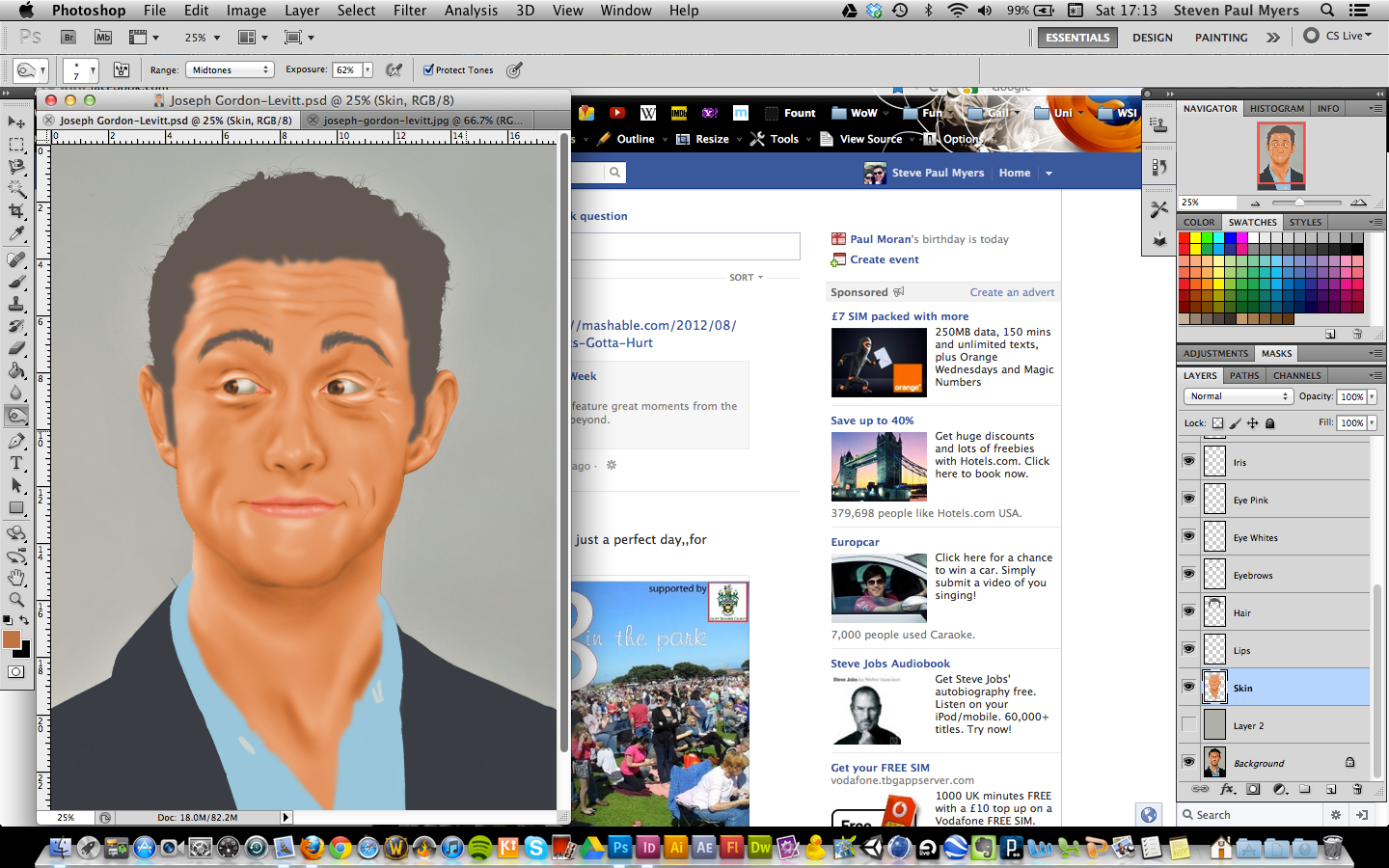Hide the Iris layer

point(1188,461)
